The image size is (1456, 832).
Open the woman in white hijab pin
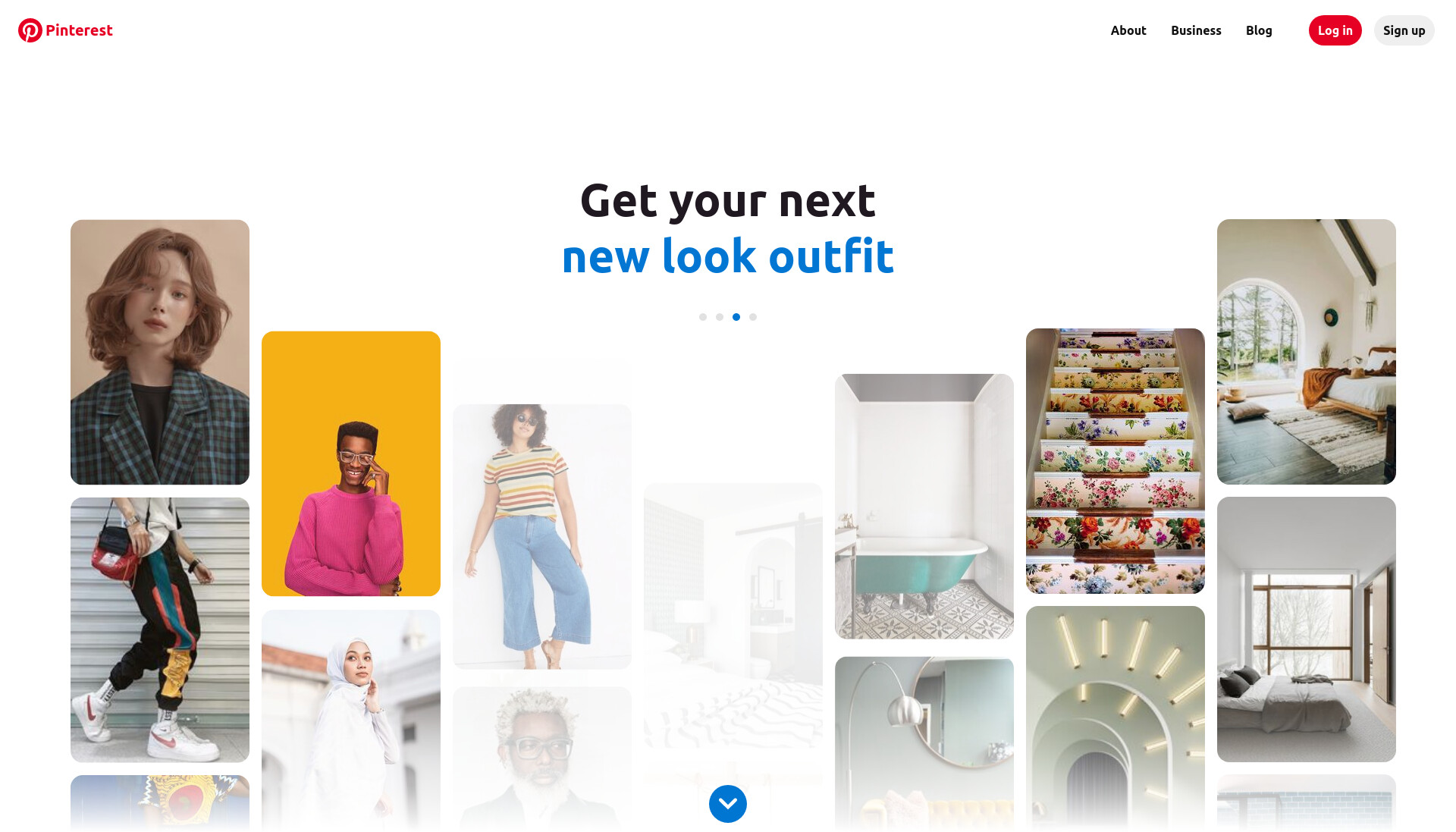click(x=351, y=721)
